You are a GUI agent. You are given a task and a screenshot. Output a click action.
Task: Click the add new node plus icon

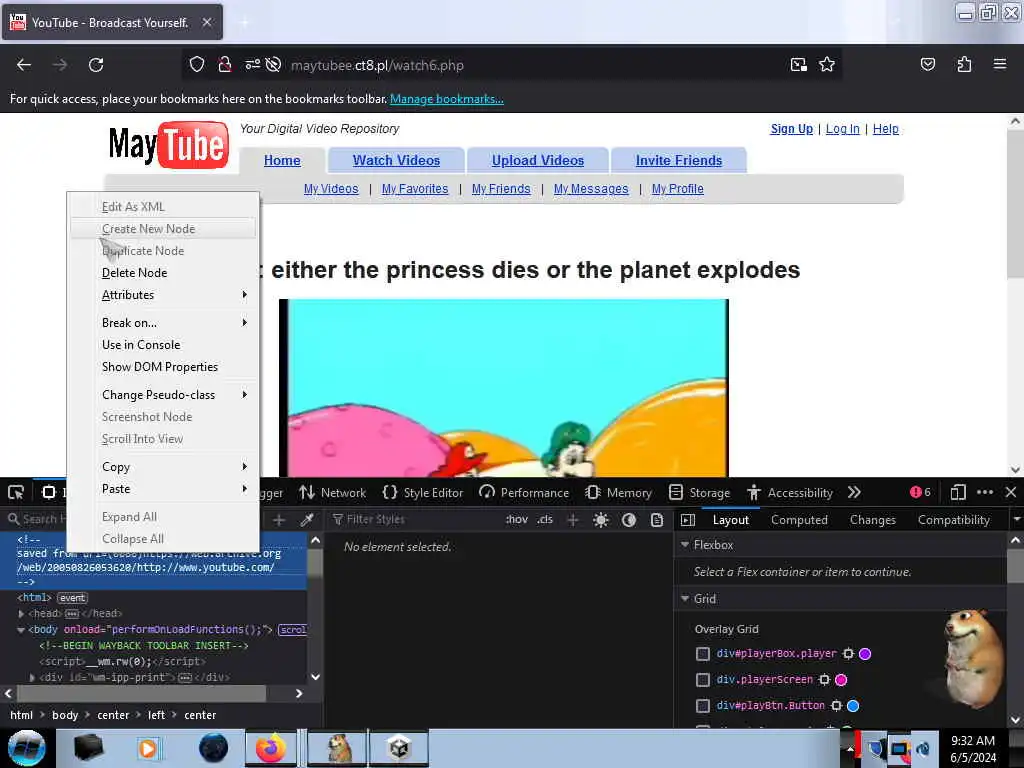click(x=279, y=520)
